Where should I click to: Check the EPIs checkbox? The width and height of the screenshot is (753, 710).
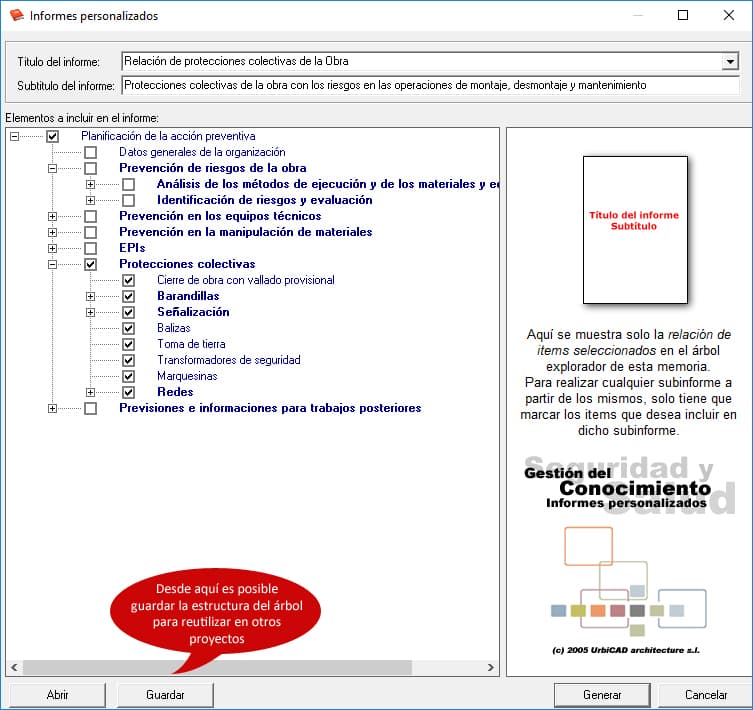point(90,248)
